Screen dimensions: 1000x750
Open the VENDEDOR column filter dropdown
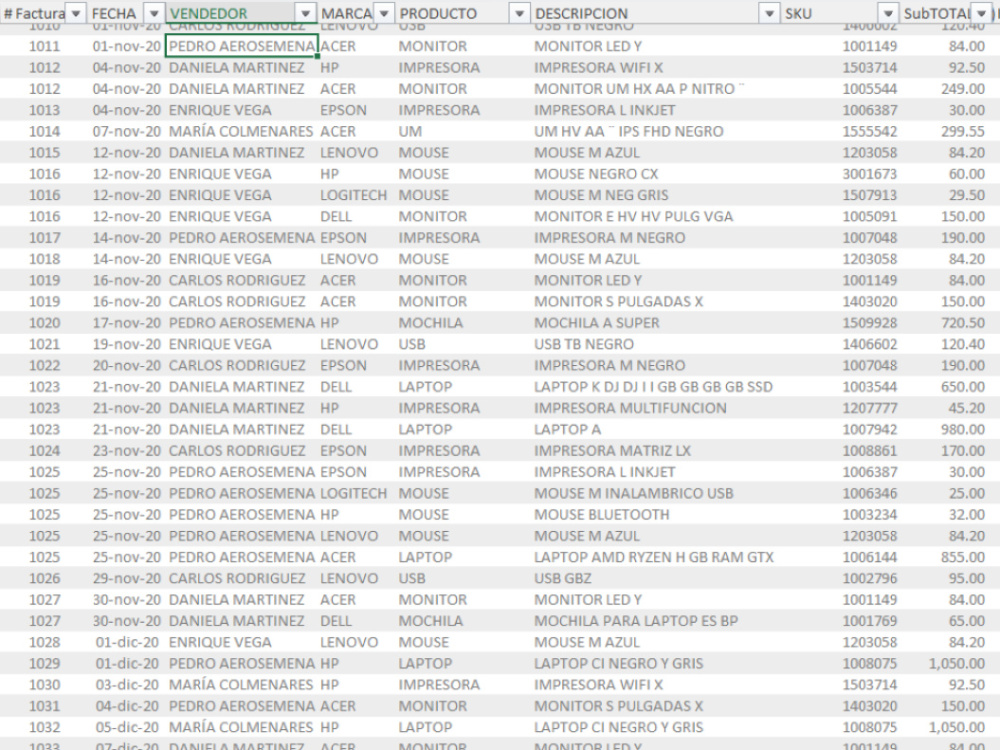(x=306, y=13)
